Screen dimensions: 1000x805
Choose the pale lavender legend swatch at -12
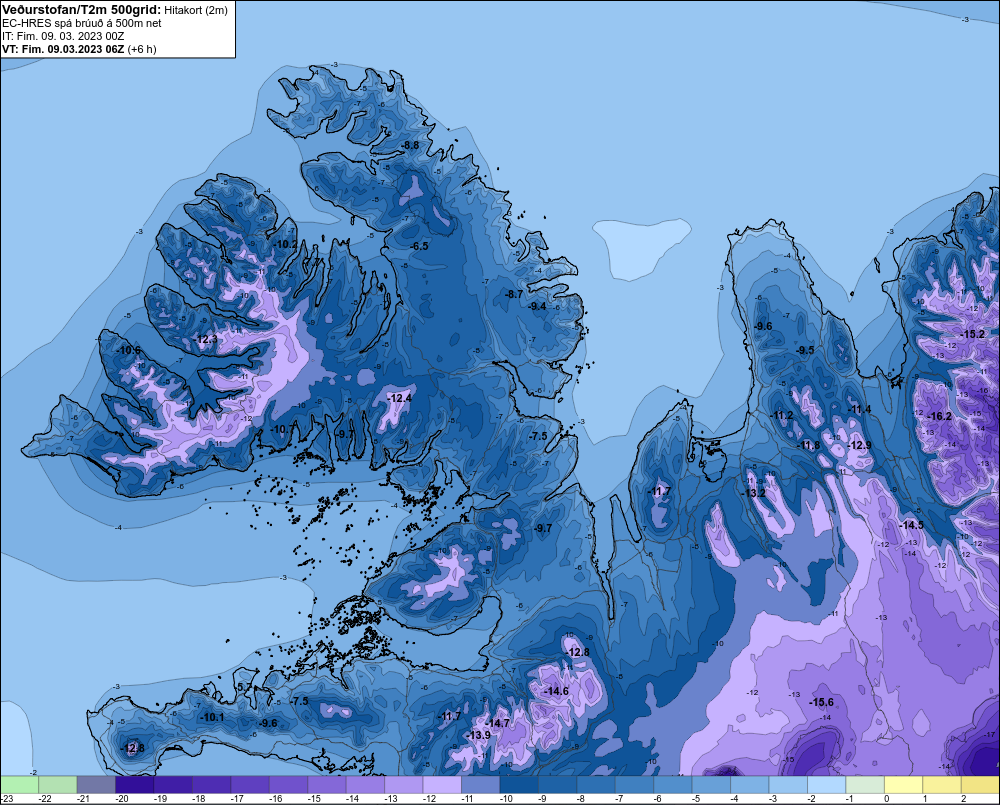(442, 785)
